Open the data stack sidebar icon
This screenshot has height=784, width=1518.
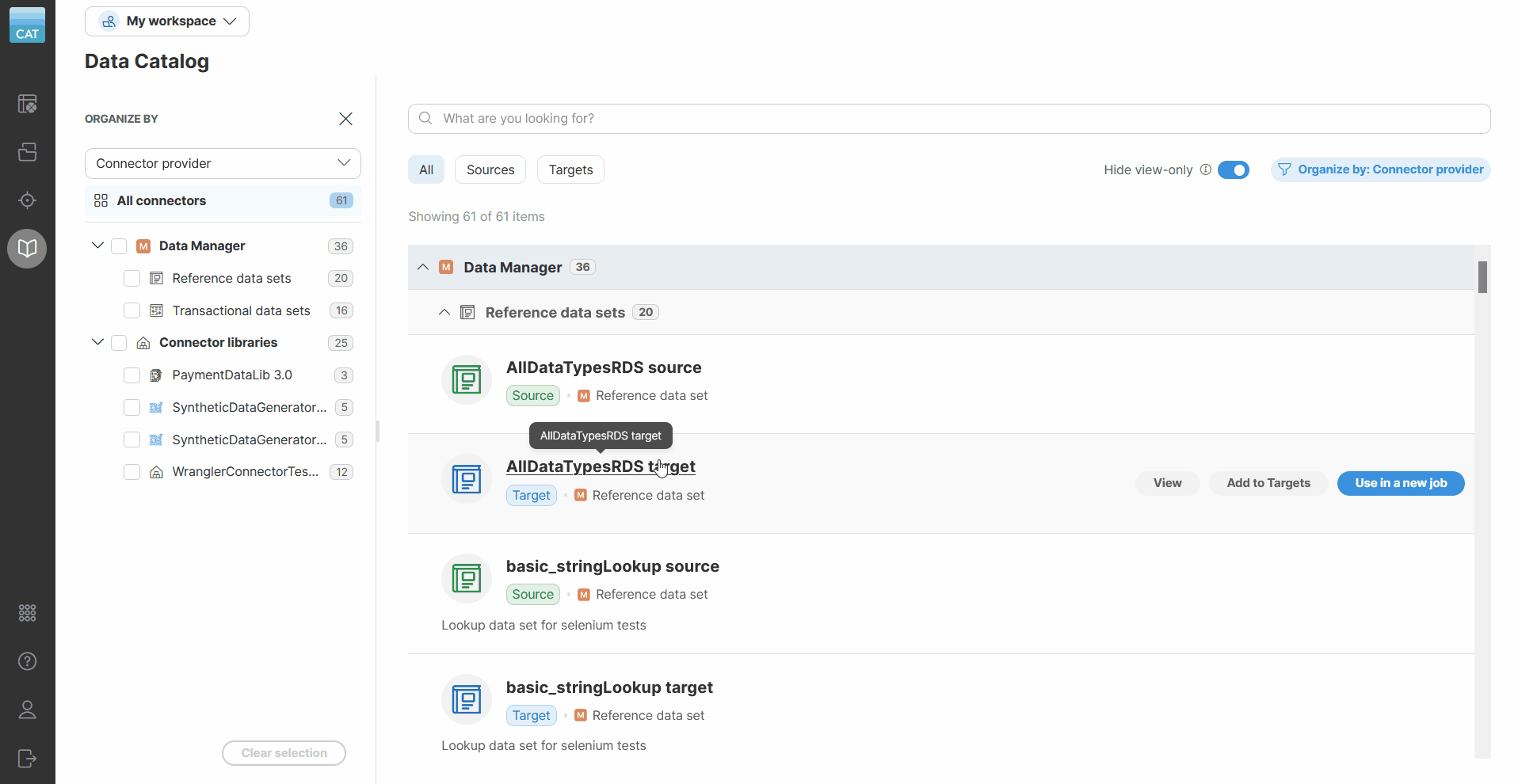28,152
